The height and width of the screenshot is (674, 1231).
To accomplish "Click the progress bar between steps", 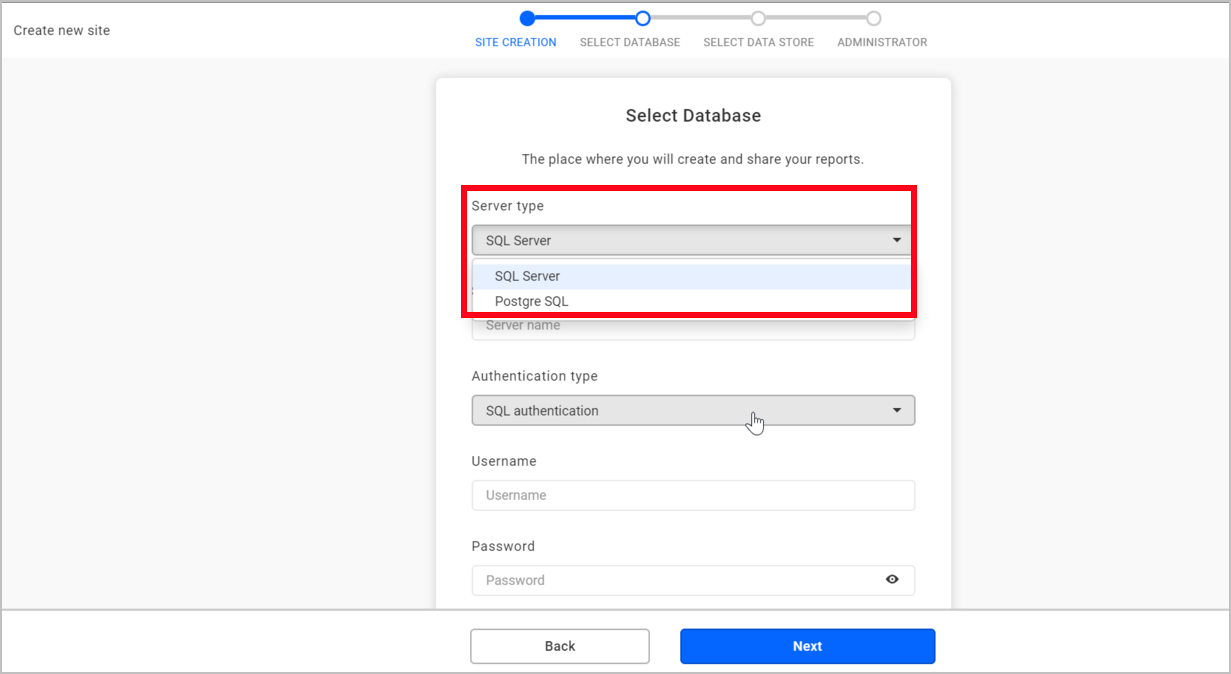I will [x=585, y=18].
